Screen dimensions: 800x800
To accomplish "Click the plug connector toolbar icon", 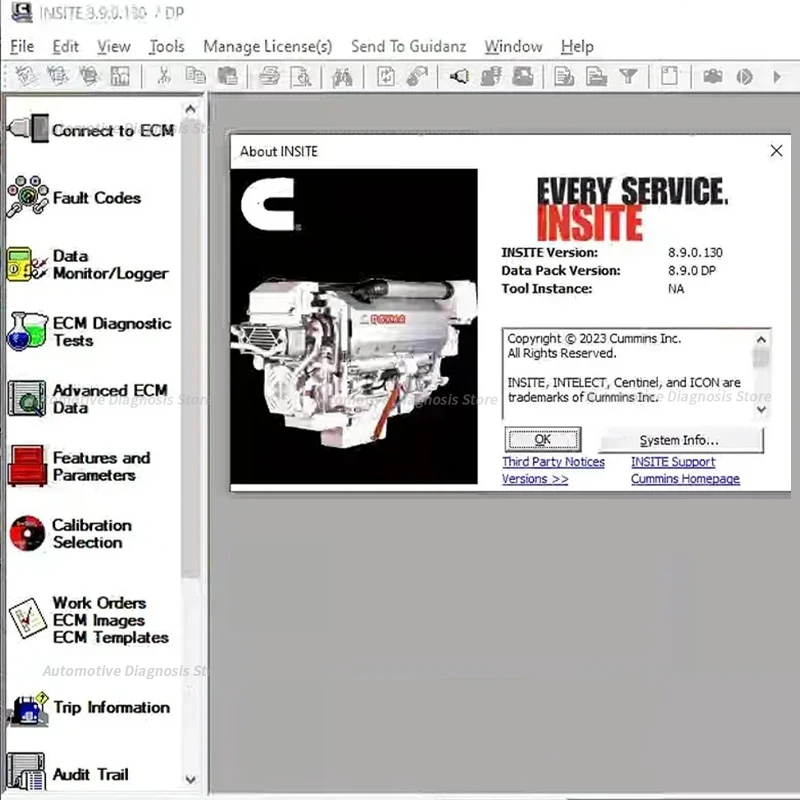I will coord(459,77).
